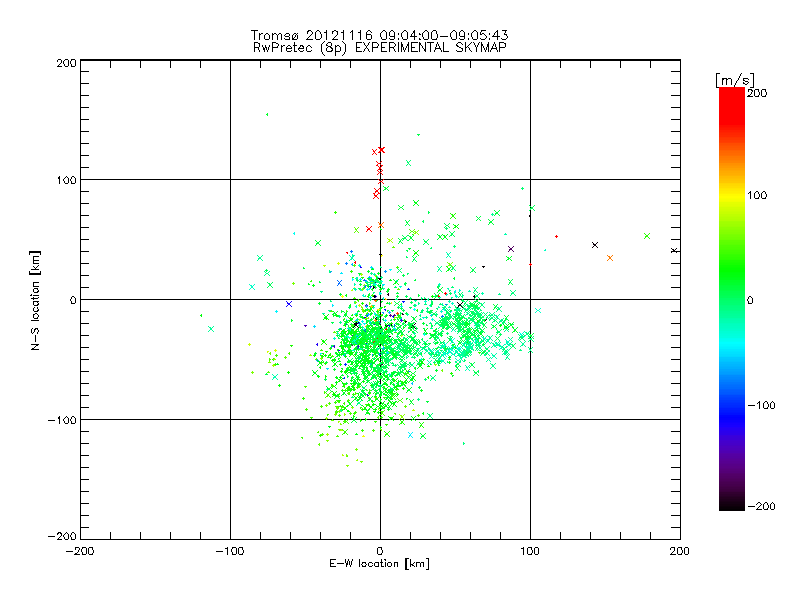Click the x-axis tick label '-100'
This screenshot has height=600, width=800.
click(x=230, y=551)
